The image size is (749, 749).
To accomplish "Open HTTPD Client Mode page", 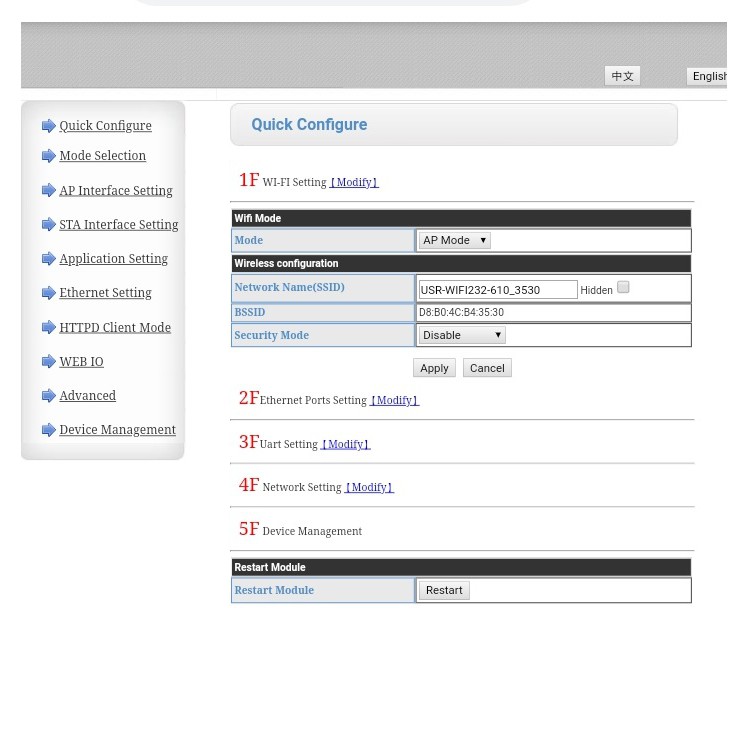I will point(114,328).
